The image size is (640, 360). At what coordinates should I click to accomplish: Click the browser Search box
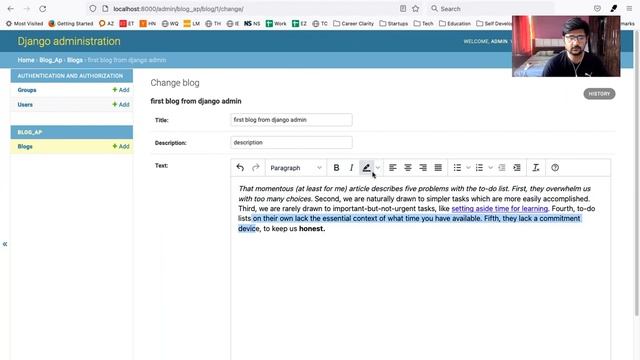[x=490, y=9]
